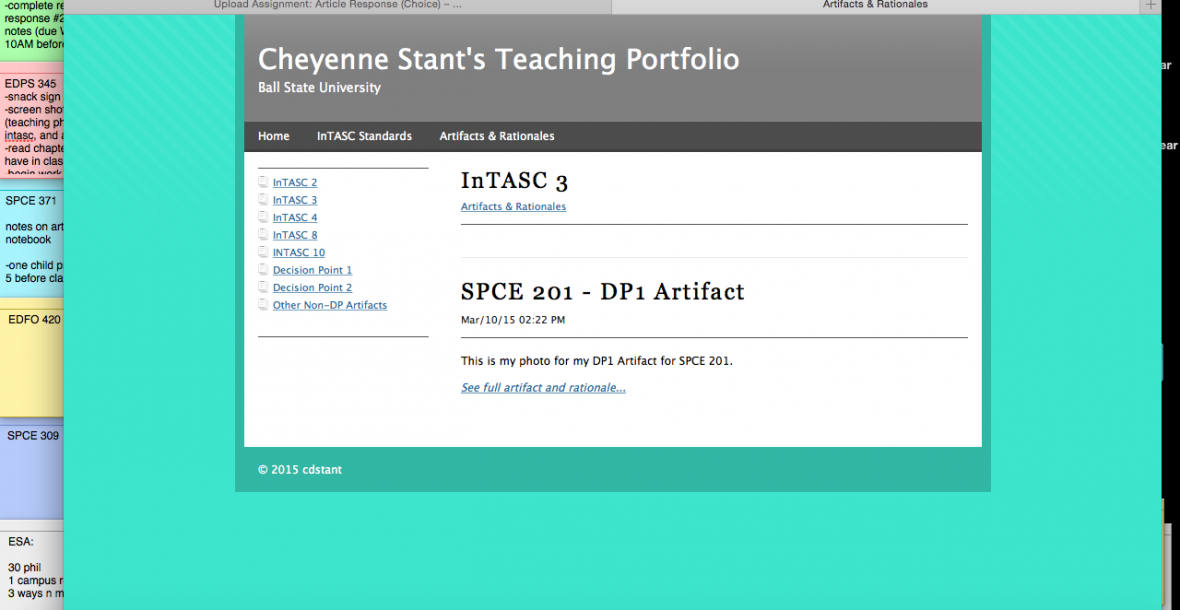Click the Artifacts & Rationales link under the InTASC 3 heading
The width and height of the screenshot is (1180, 610).
tap(513, 207)
